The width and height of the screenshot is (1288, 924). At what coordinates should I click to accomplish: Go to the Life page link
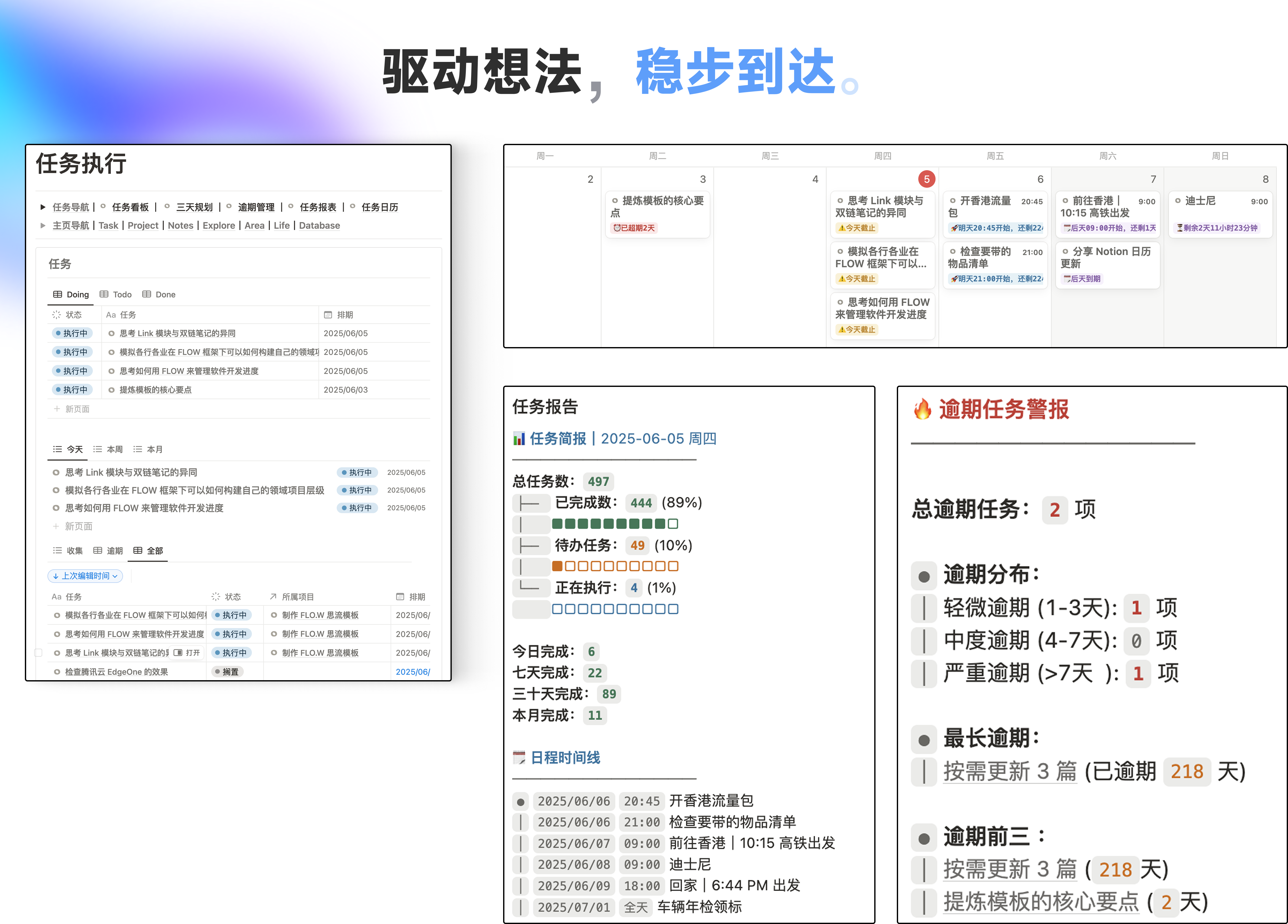[282, 225]
